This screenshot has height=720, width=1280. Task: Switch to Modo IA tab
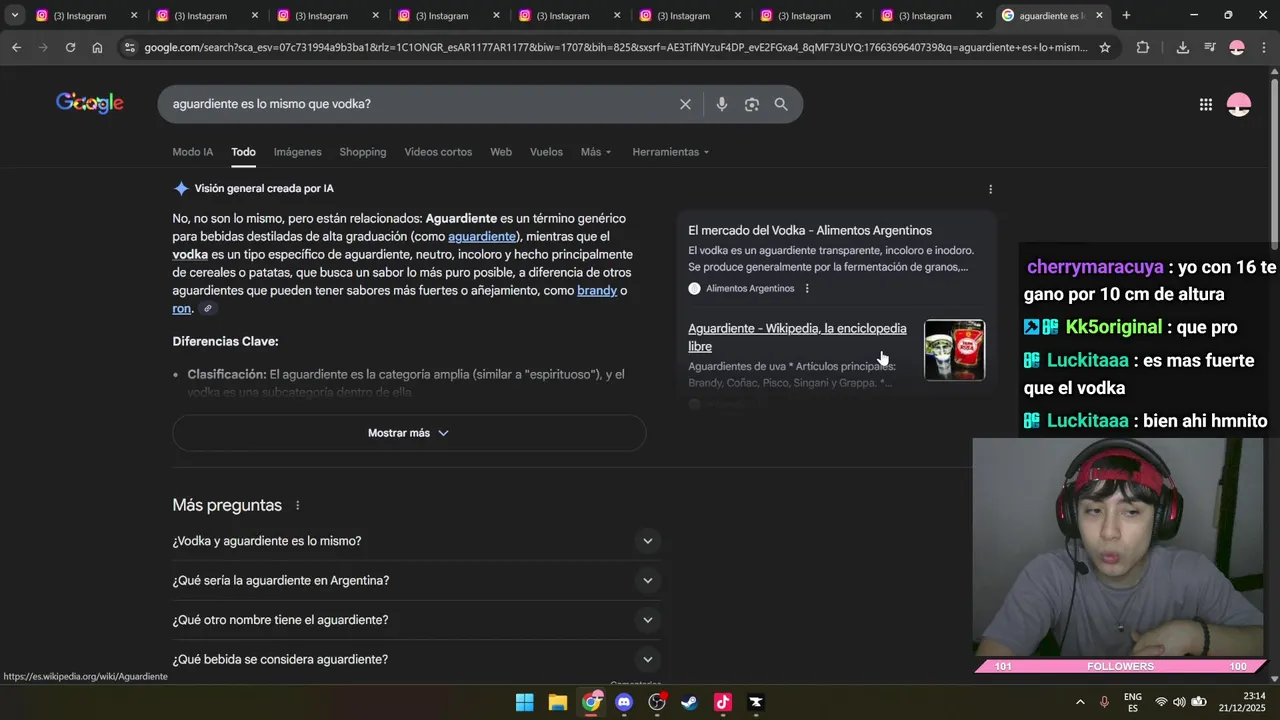tap(193, 152)
